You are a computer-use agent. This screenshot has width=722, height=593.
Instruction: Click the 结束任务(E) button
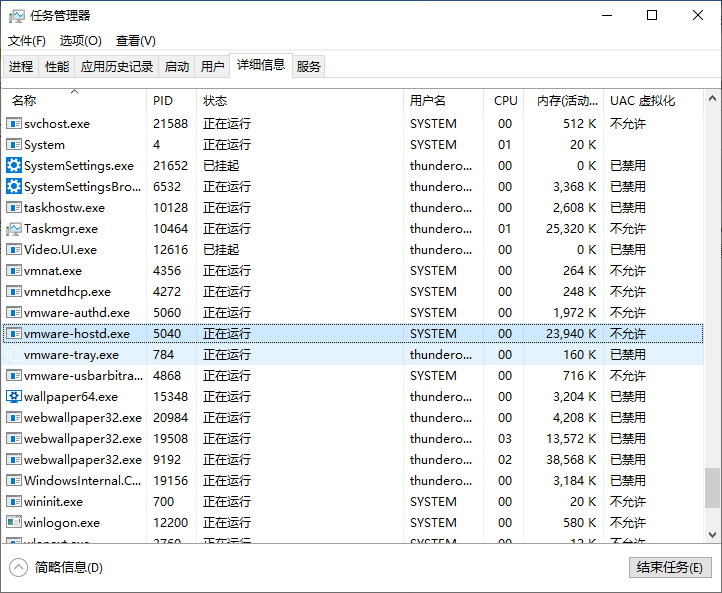(670, 567)
